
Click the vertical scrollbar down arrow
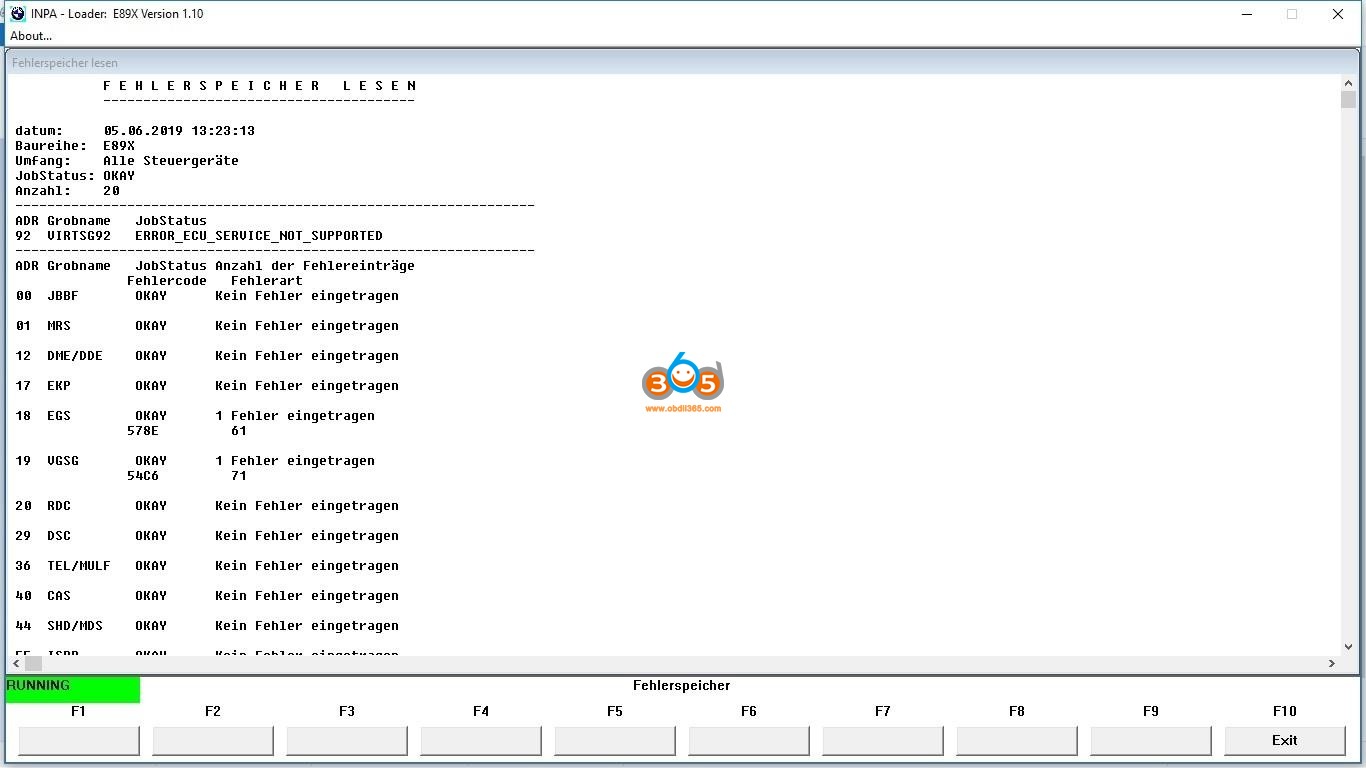(1348, 647)
